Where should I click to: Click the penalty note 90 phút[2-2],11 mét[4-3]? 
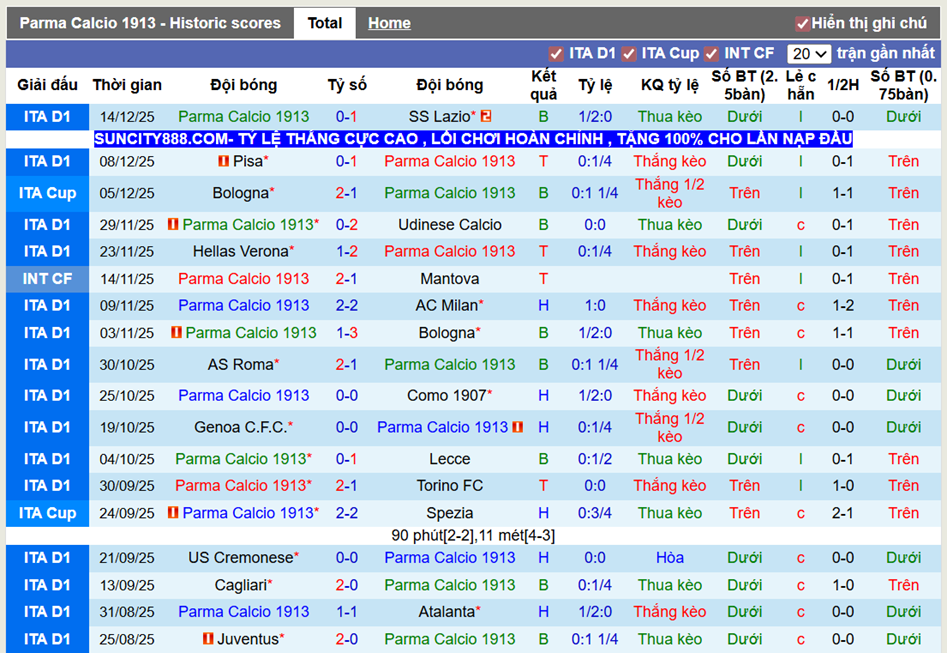473,535
